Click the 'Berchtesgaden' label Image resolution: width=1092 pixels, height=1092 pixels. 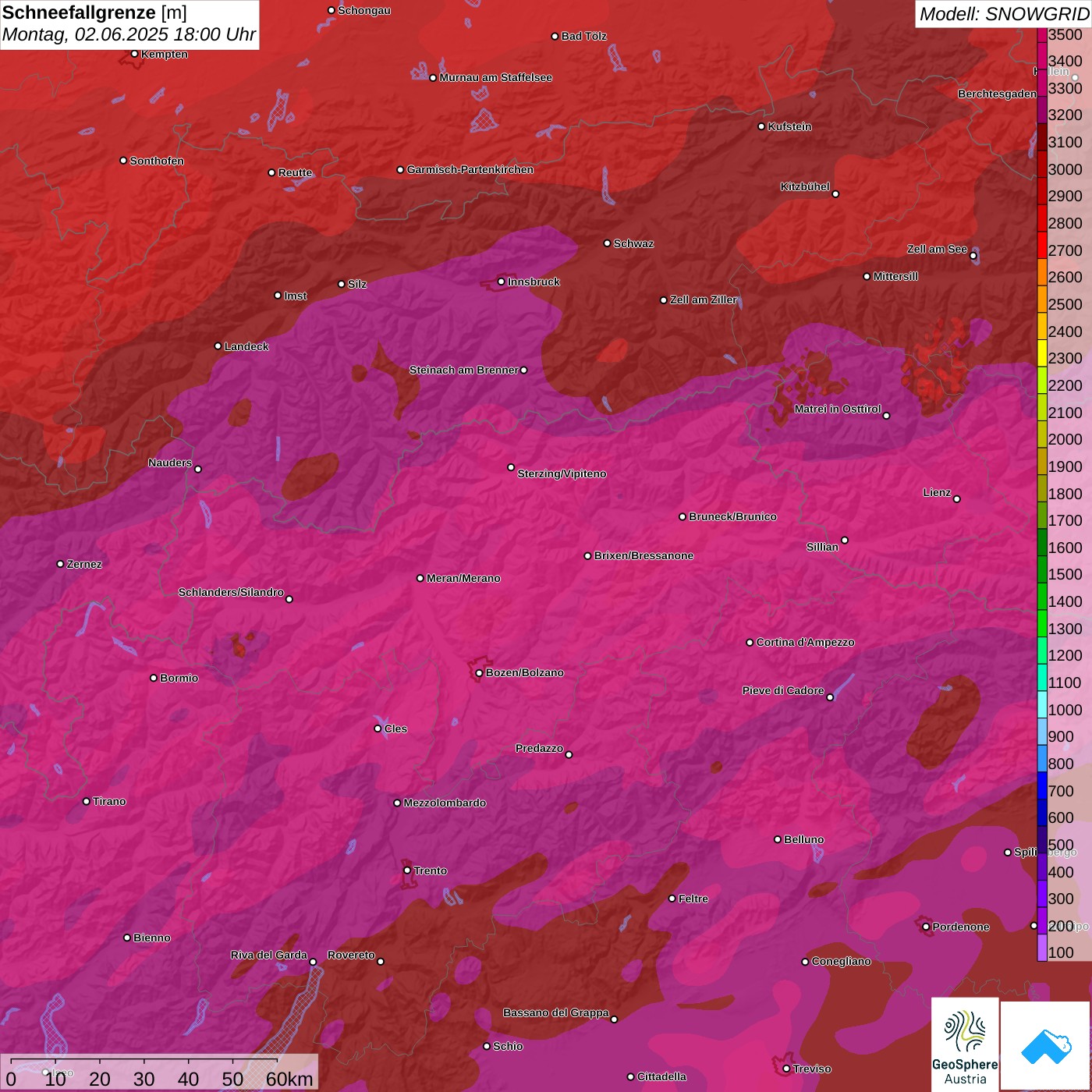[997, 94]
